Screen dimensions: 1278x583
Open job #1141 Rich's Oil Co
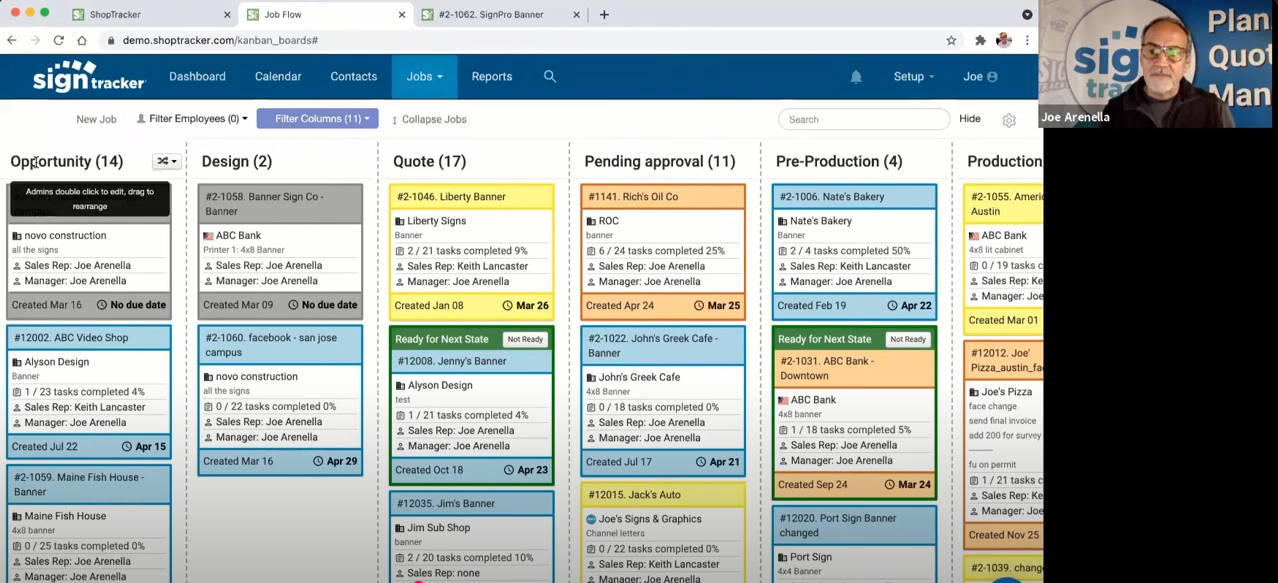[x=633, y=197]
